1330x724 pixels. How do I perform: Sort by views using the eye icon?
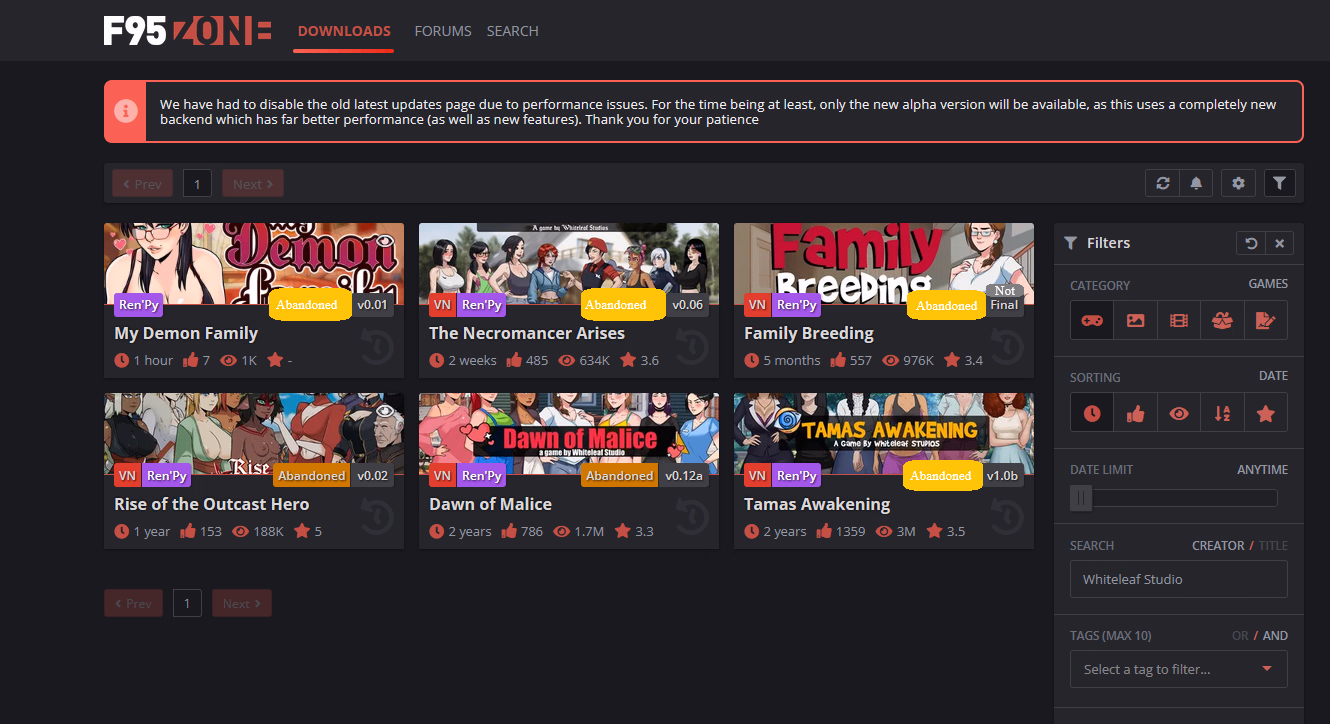pos(1179,413)
